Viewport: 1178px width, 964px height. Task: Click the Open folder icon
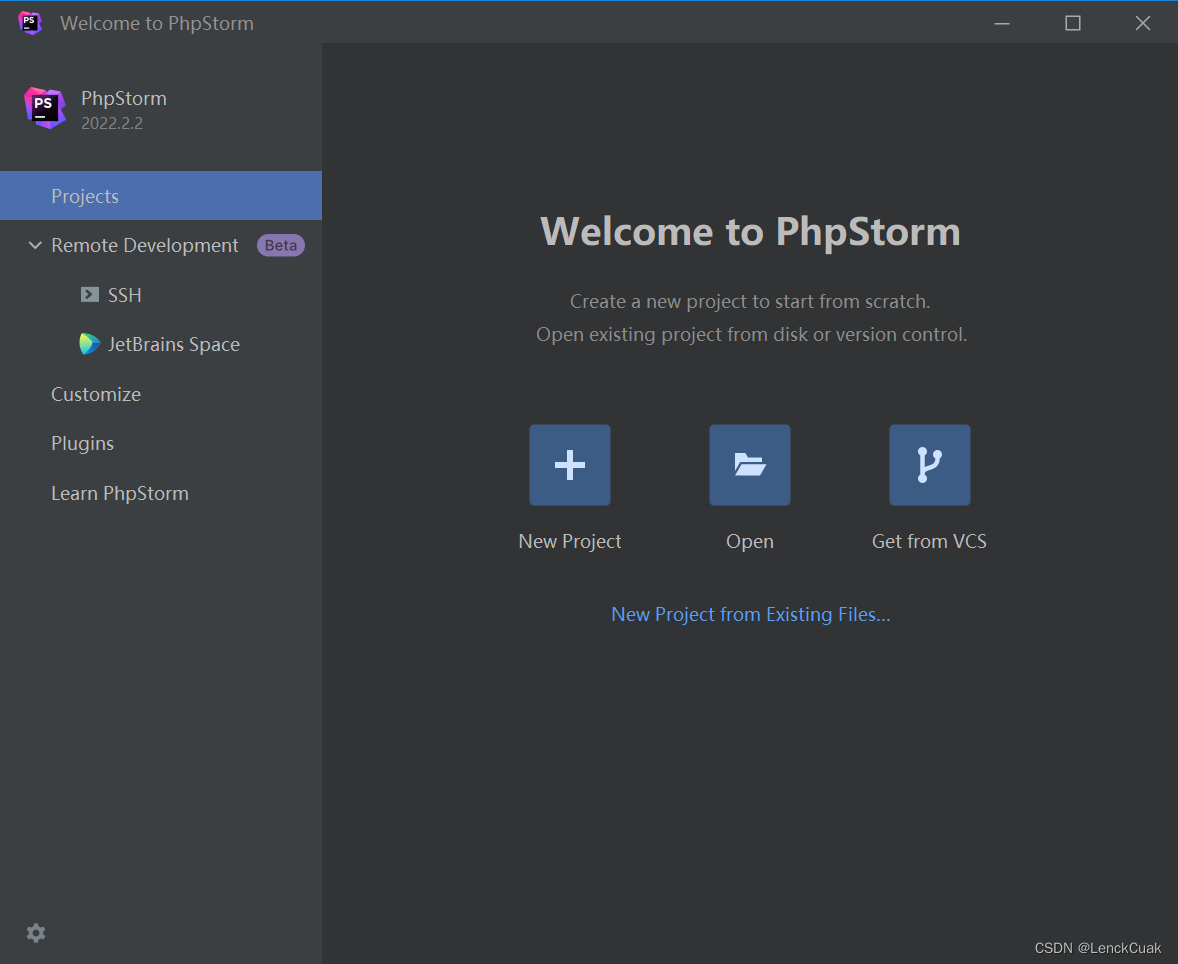(x=750, y=465)
